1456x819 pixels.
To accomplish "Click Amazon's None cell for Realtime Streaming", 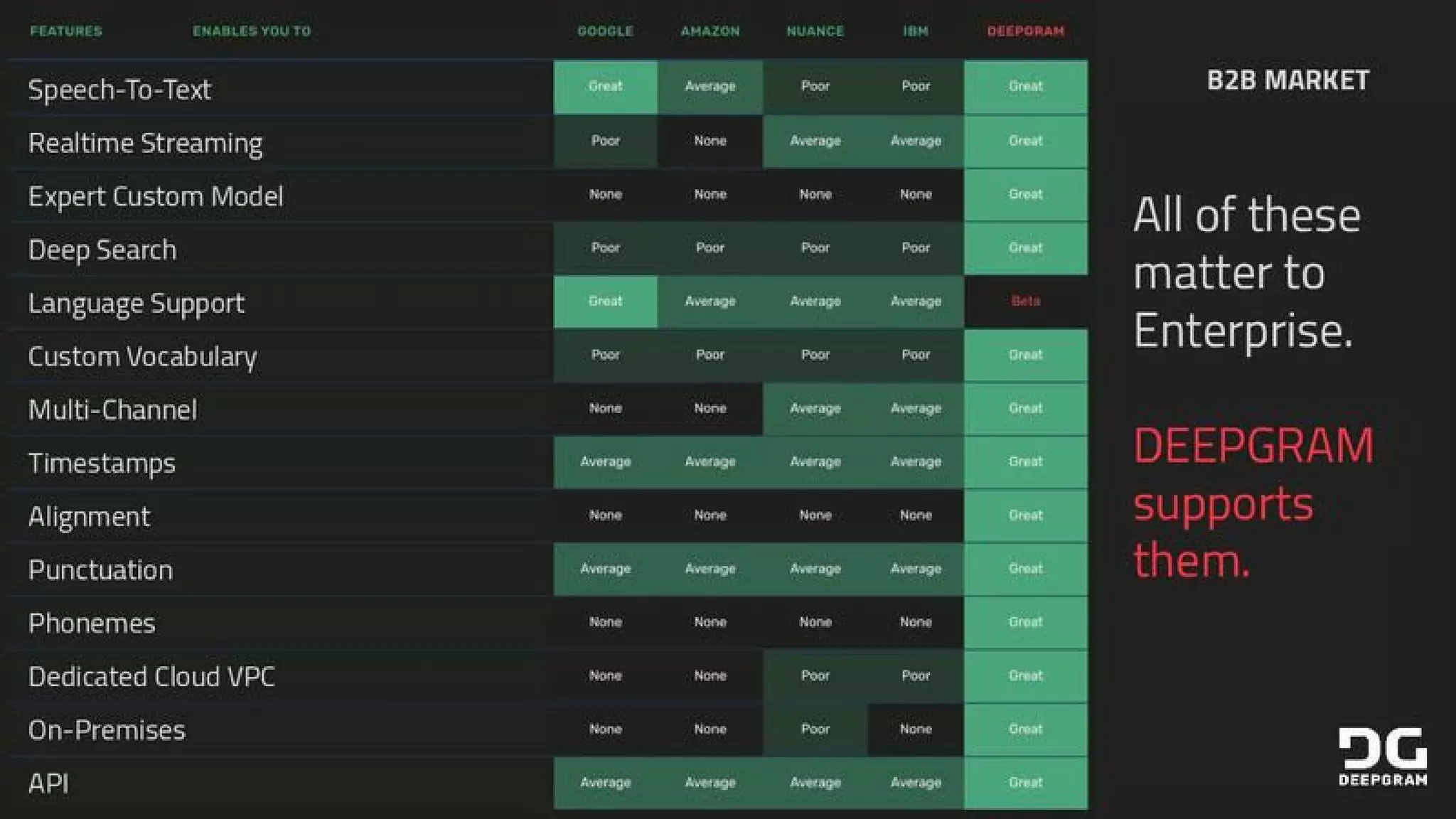I will tap(710, 141).
